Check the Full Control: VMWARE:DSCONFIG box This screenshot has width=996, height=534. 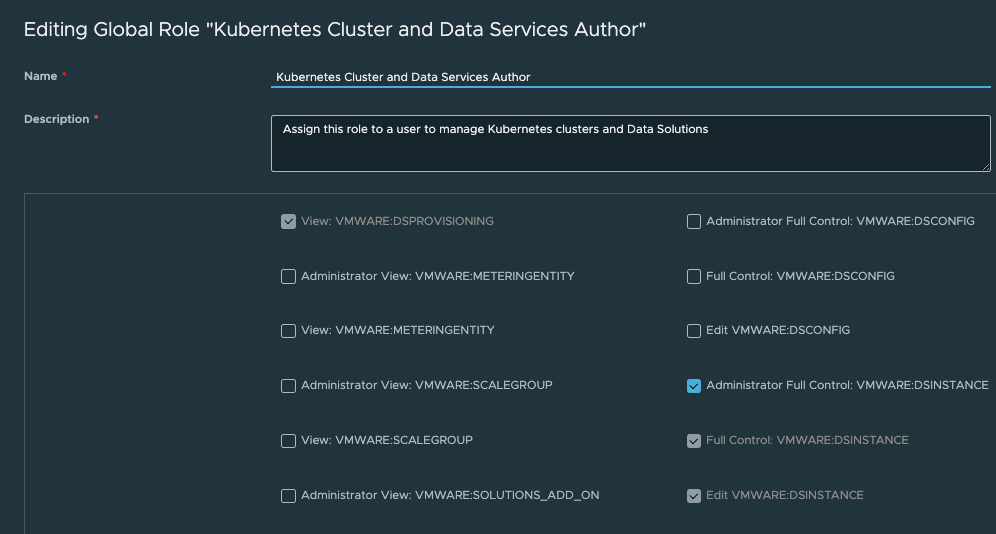[694, 276]
